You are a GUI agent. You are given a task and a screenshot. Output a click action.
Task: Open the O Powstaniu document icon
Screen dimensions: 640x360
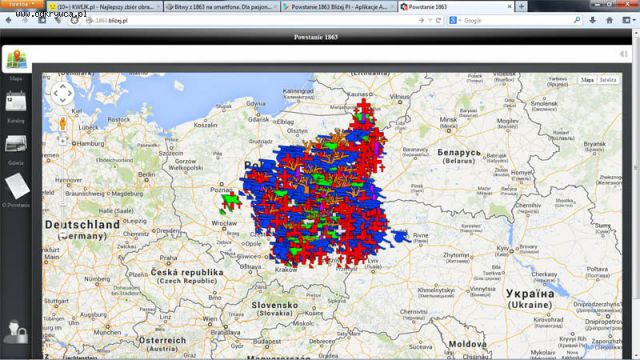point(17,186)
